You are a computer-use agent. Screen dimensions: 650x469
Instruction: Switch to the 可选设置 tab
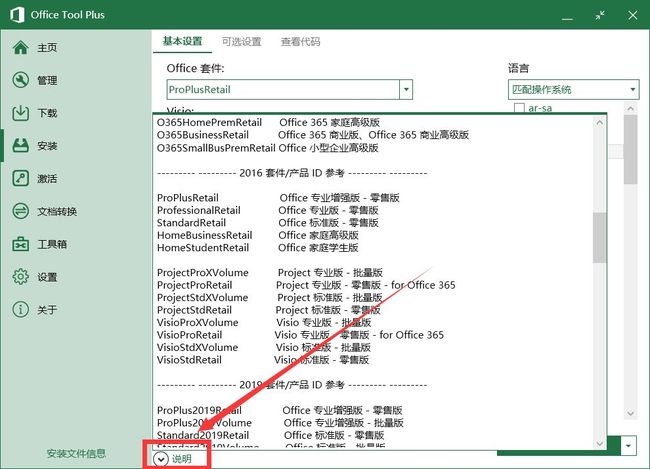(242, 41)
